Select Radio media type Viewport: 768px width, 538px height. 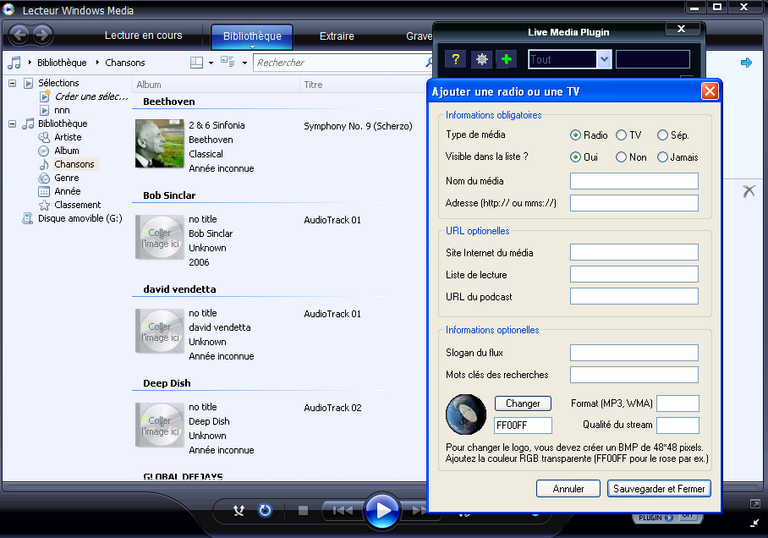click(576, 135)
